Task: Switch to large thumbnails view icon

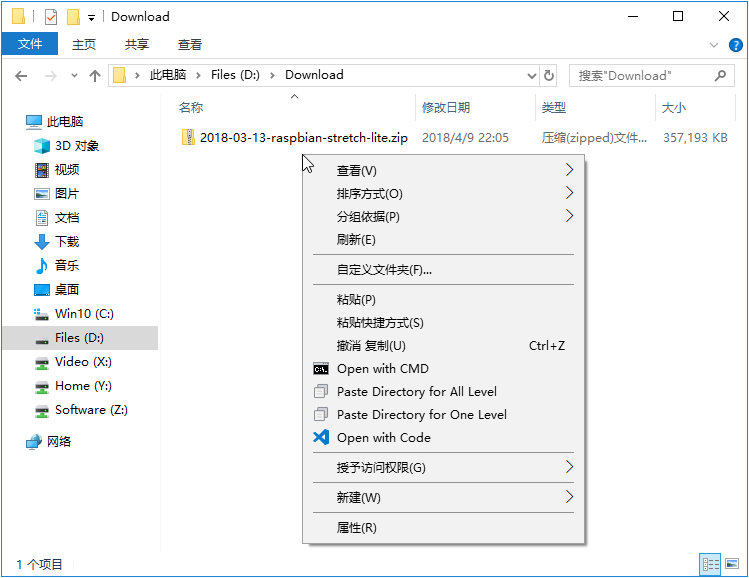Action: [x=732, y=565]
